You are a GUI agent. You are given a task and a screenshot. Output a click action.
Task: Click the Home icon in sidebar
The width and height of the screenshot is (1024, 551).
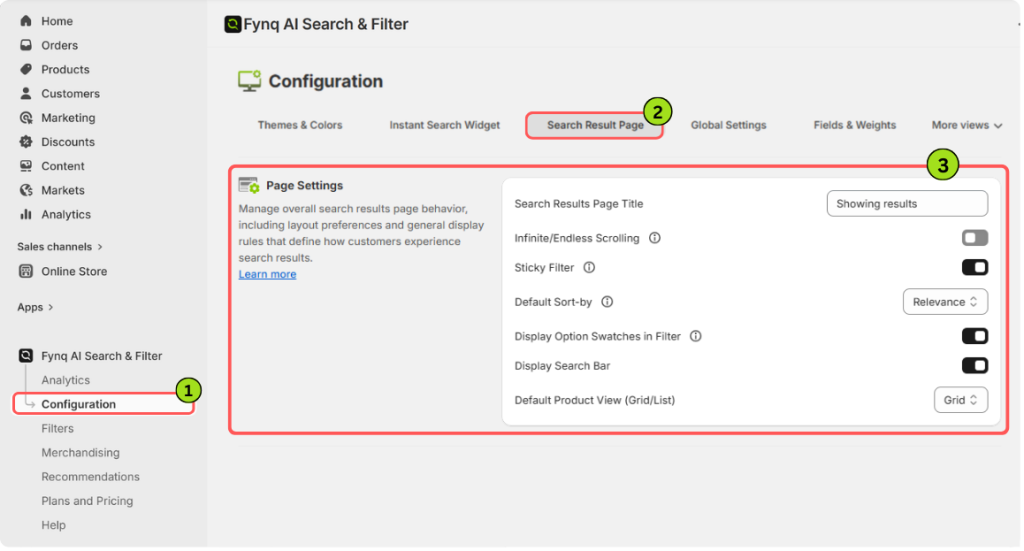tap(25, 21)
